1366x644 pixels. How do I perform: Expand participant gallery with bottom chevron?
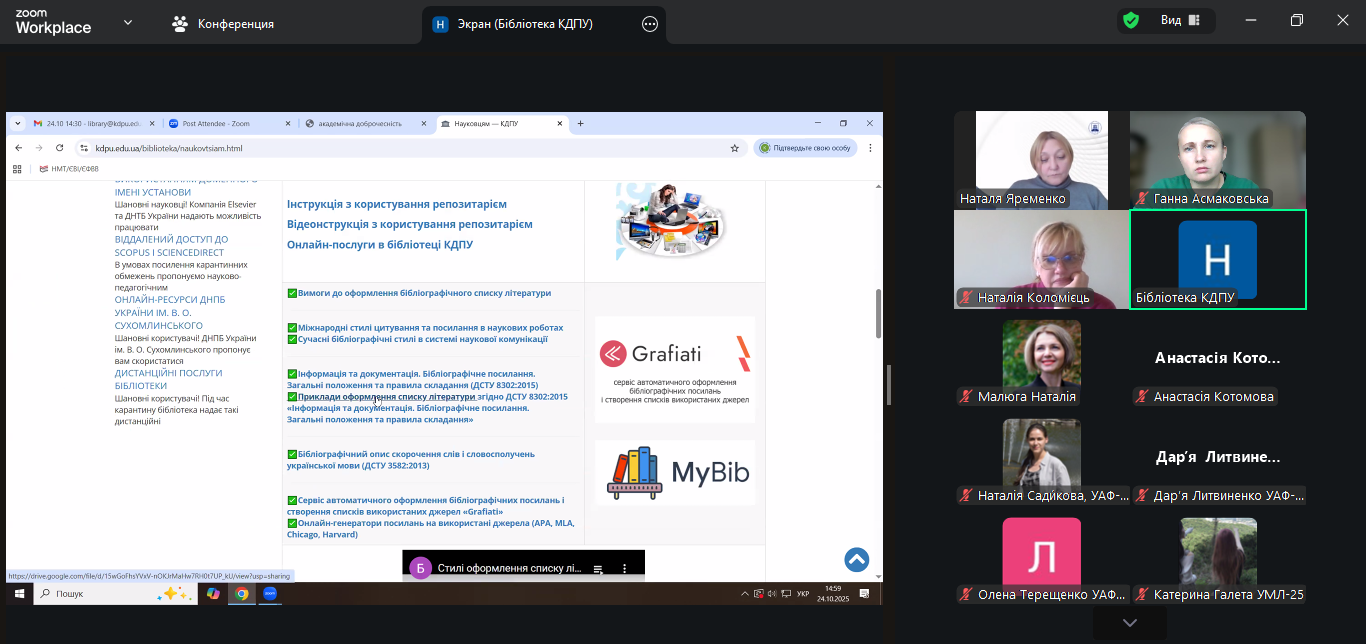[x=1129, y=623]
